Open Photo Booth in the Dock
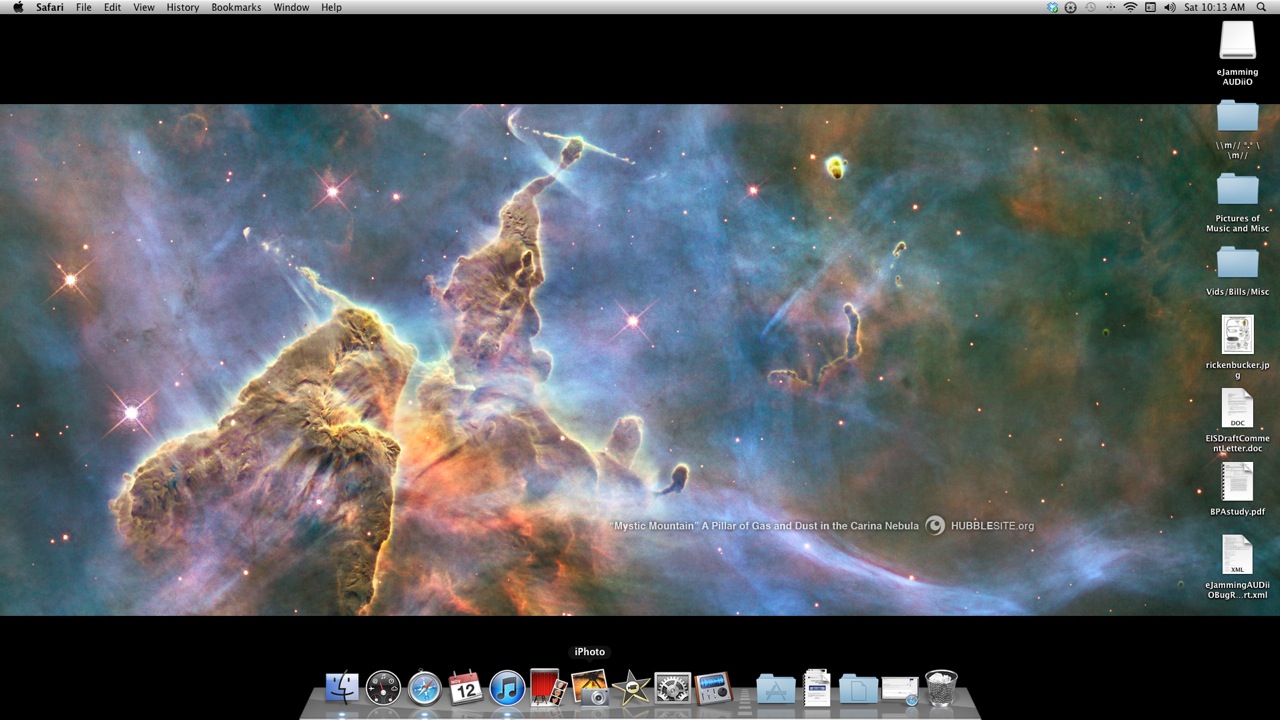Image resolution: width=1280 pixels, height=720 pixels. 548,687
